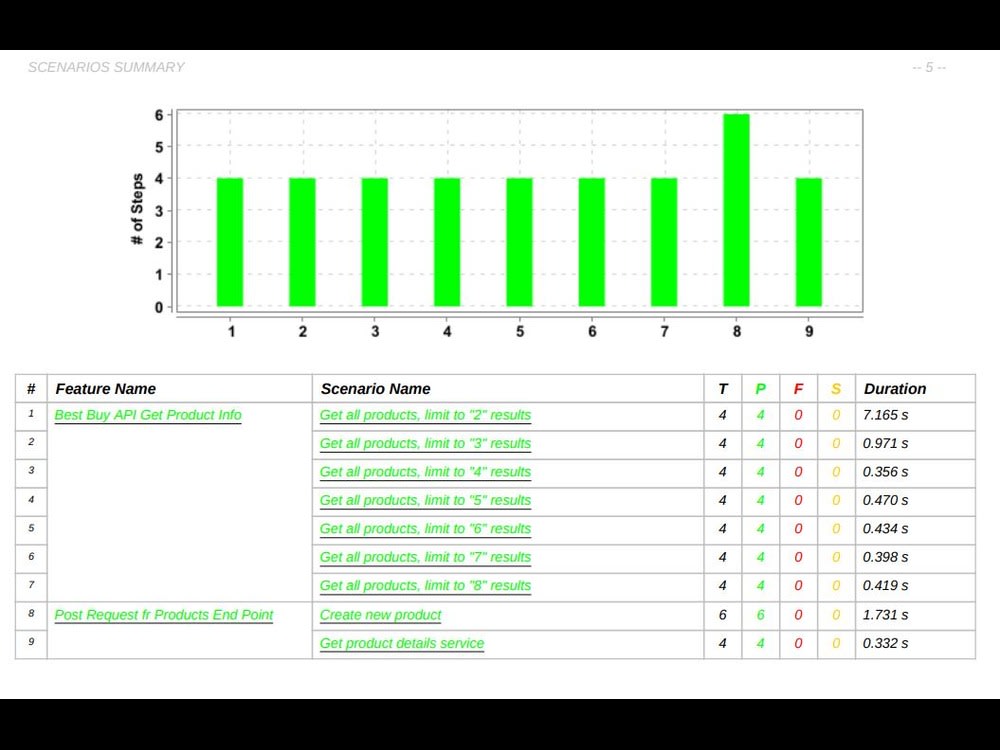Open the "Post Request fr Products End Point" feature link

click(x=164, y=614)
